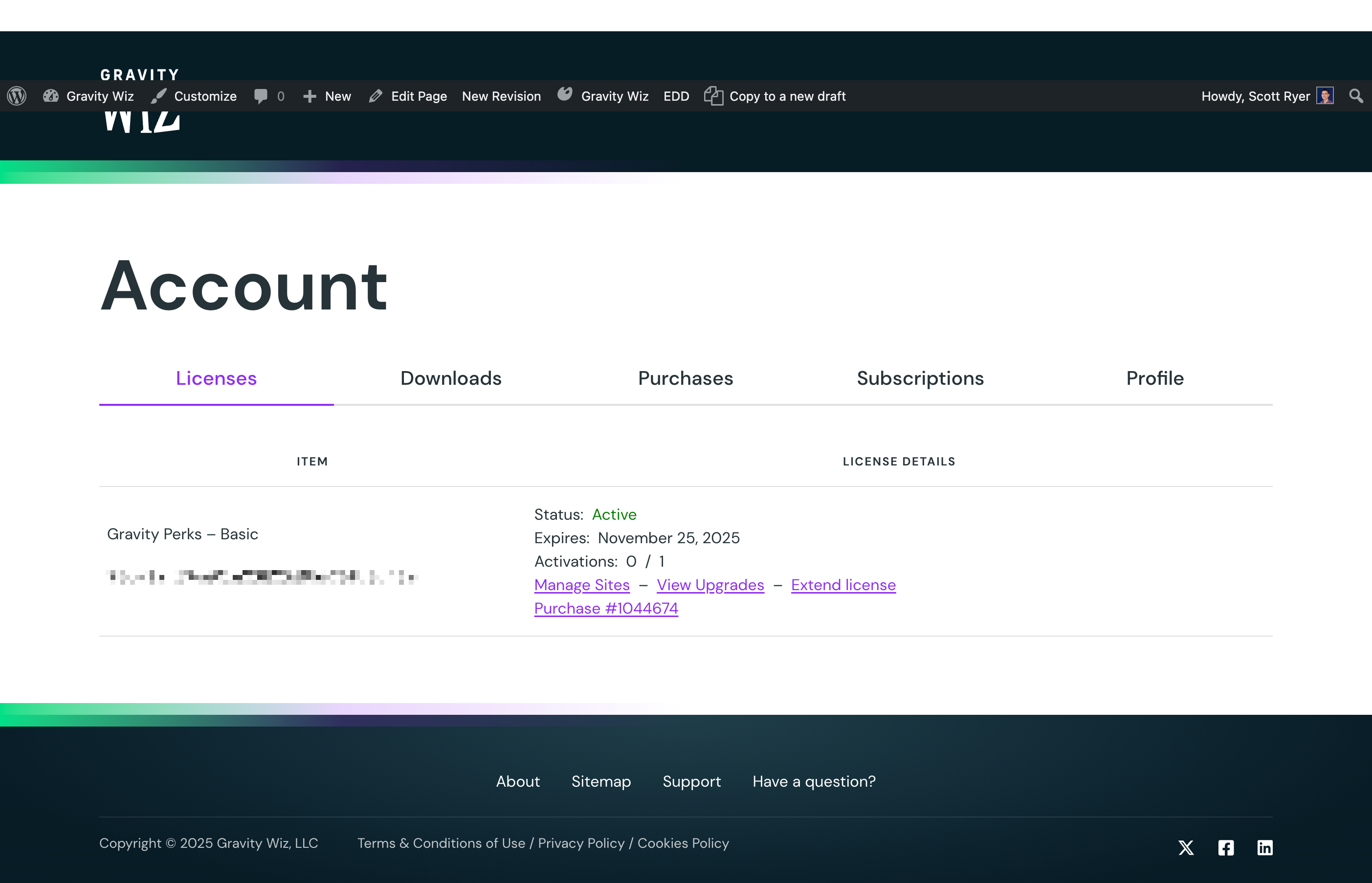
Task: Click the Copy to a new draft icon
Action: click(713, 96)
